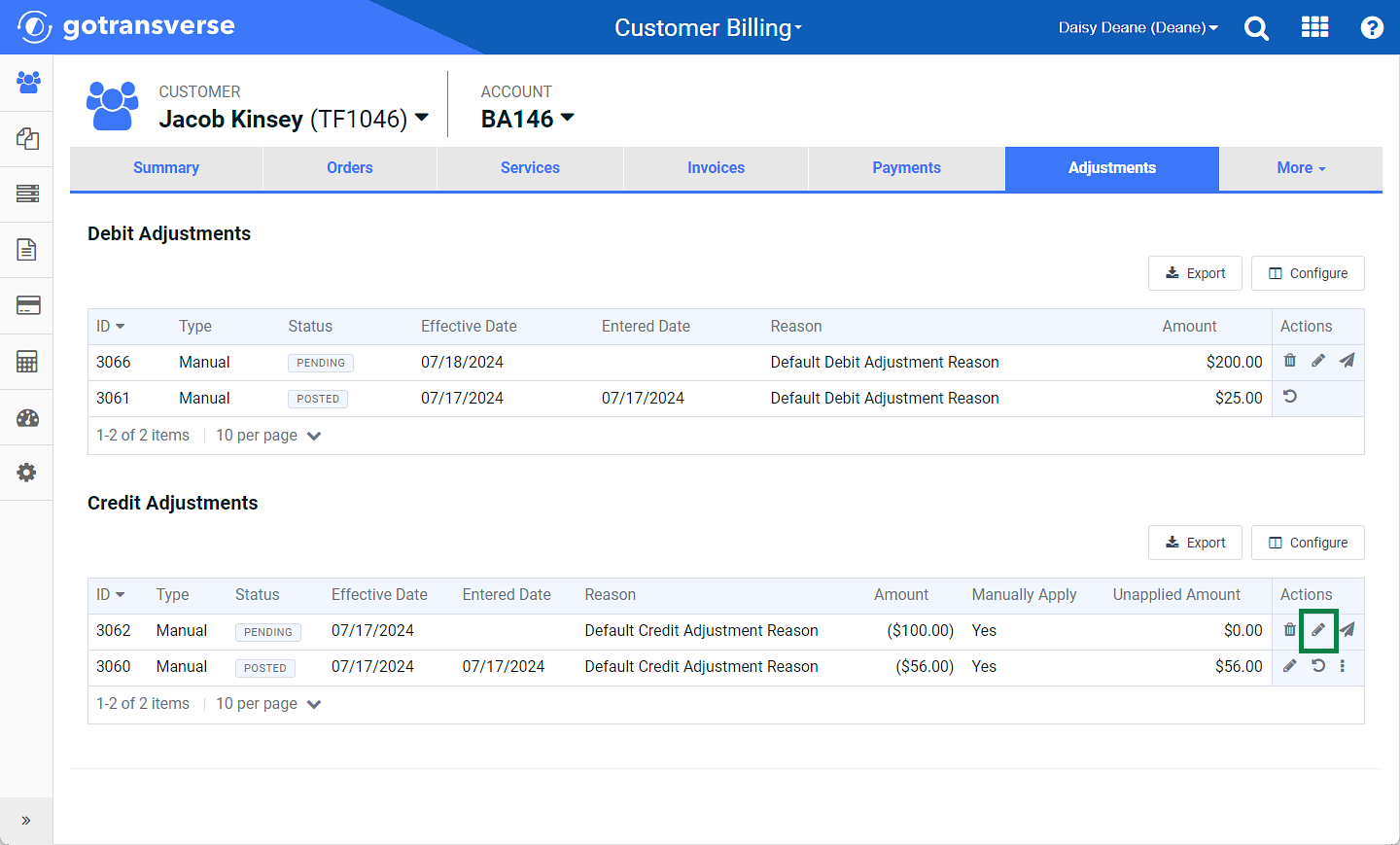Click POSTED status of credit 3060
Image resolution: width=1400 pixels, height=845 pixels.
[x=265, y=668]
